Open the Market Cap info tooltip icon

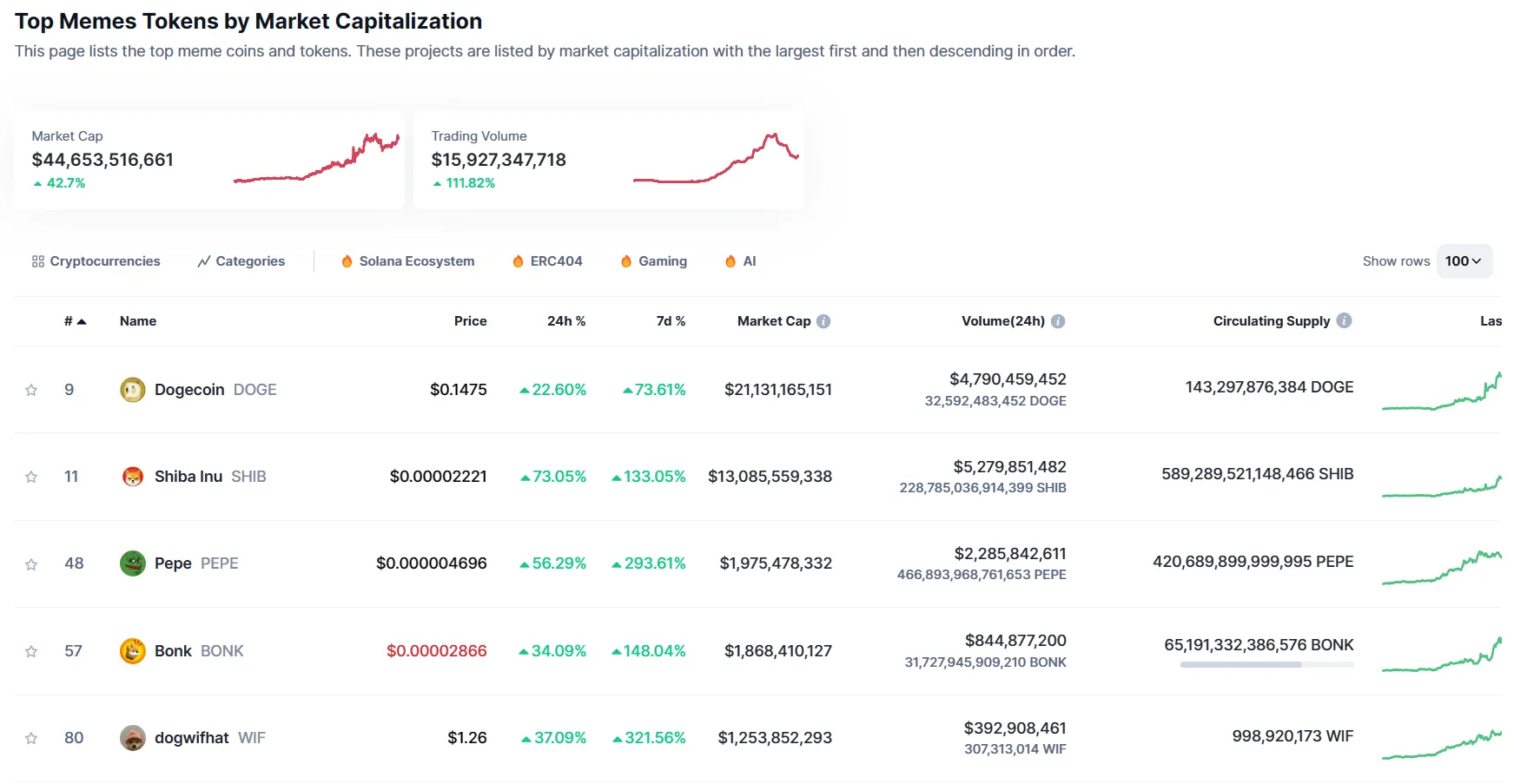823,321
